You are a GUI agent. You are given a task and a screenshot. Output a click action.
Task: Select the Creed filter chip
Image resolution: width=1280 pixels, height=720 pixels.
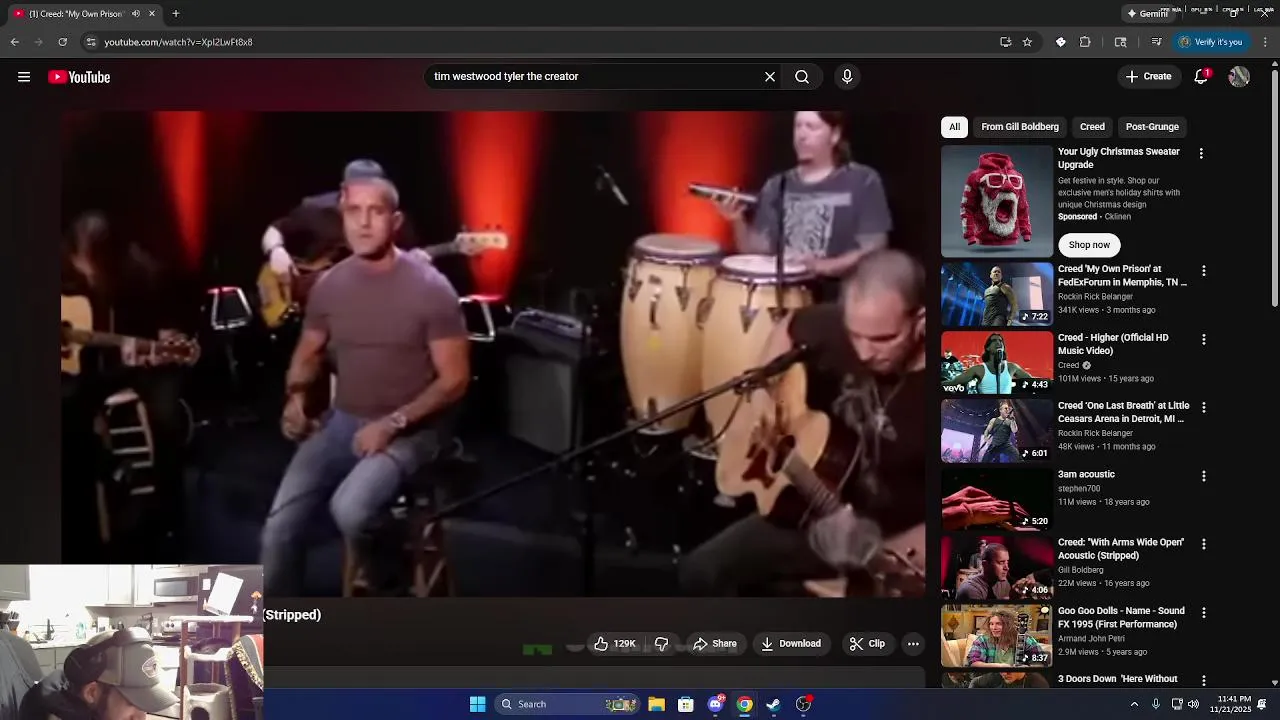(x=1092, y=127)
